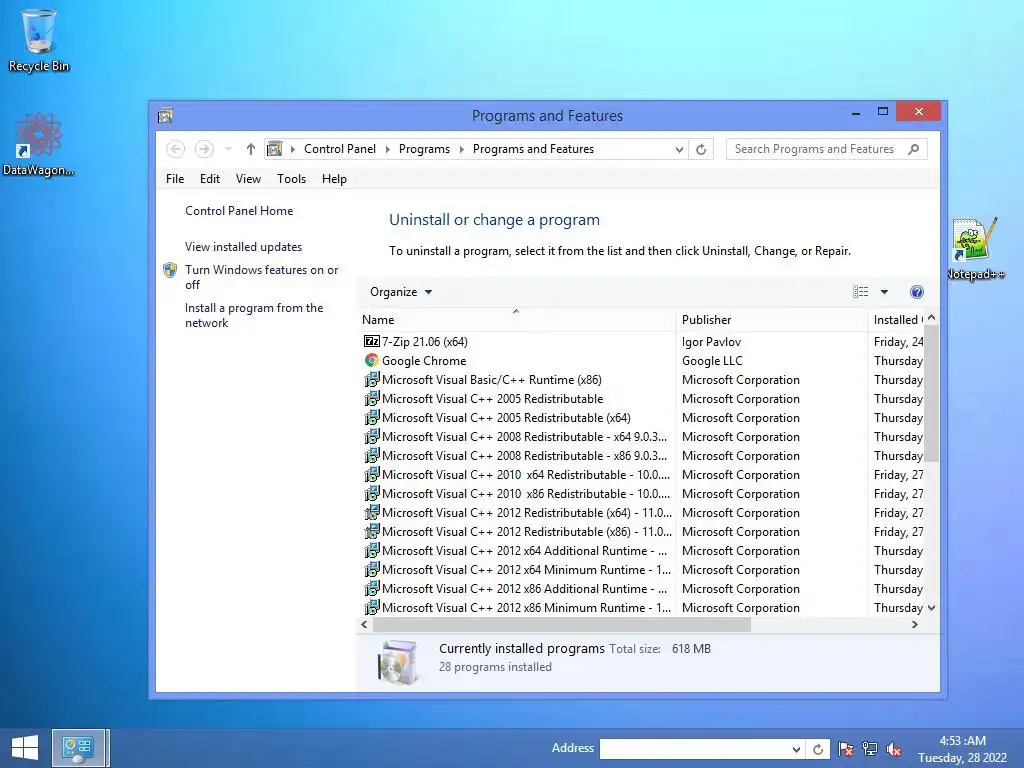Click the Forward navigation arrow
The height and width of the screenshot is (768, 1024).
204,149
